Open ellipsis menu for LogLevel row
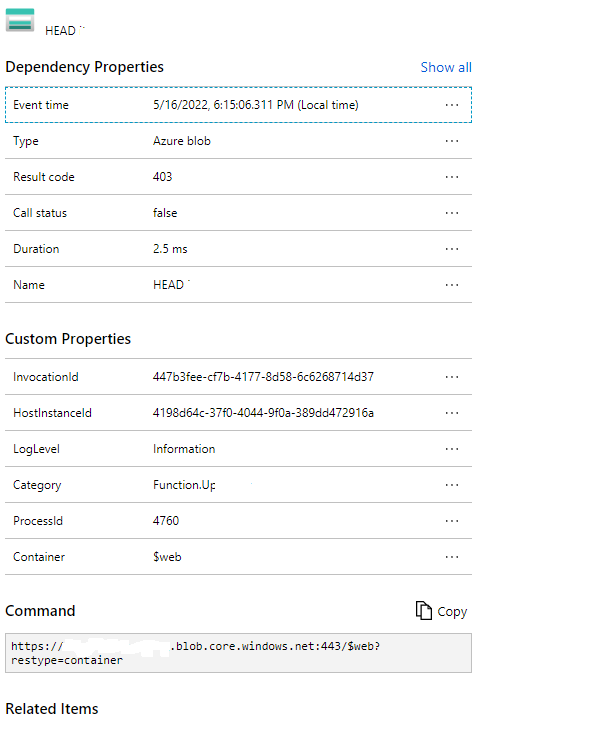611x729 pixels. coord(452,449)
